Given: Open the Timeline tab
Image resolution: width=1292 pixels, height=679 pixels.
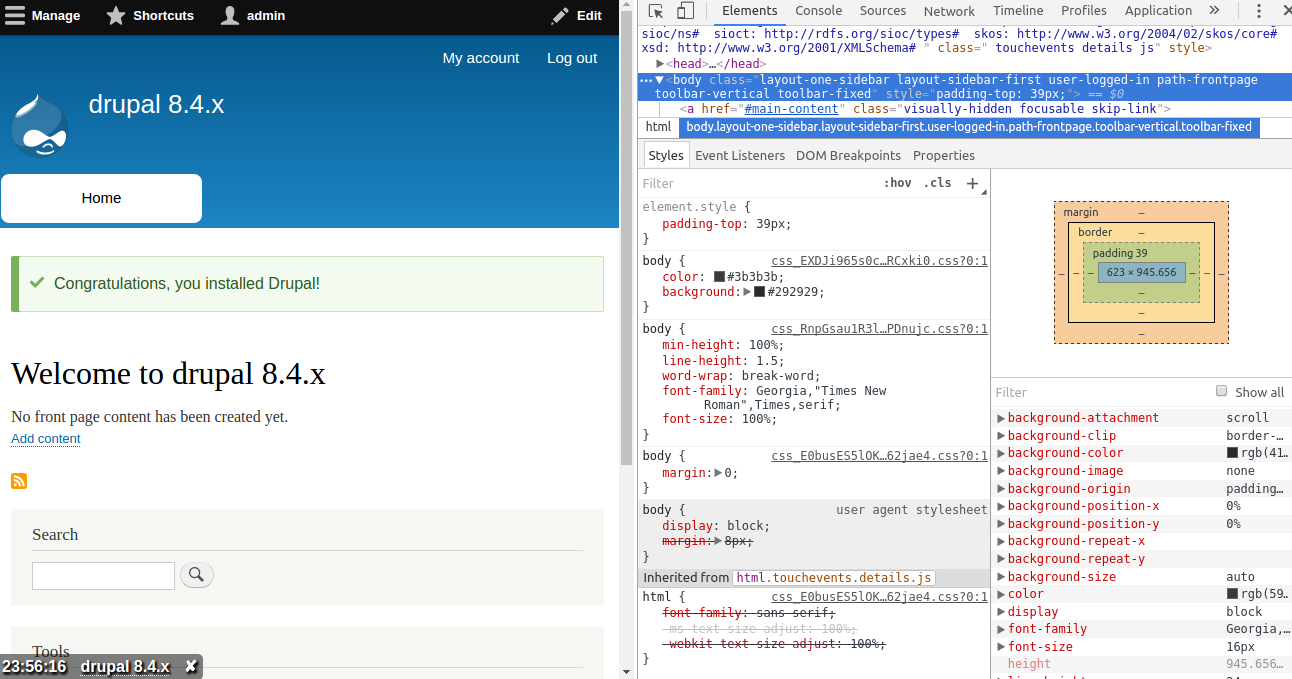Looking at the screenshot, I should pyautogui.click(x=1018, y=11).
